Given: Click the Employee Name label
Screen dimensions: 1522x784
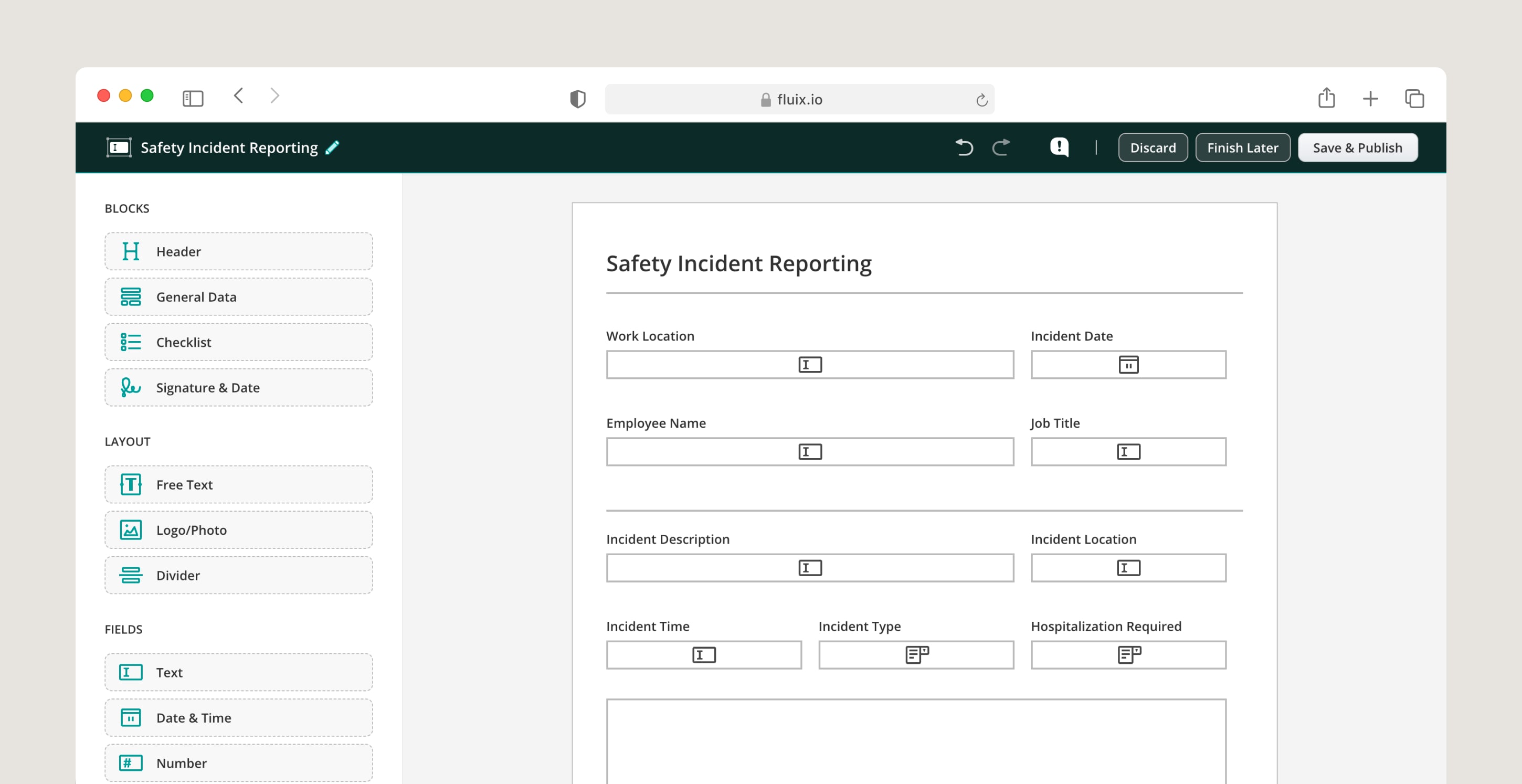Looking at the screenshot, I should point(656,423).
